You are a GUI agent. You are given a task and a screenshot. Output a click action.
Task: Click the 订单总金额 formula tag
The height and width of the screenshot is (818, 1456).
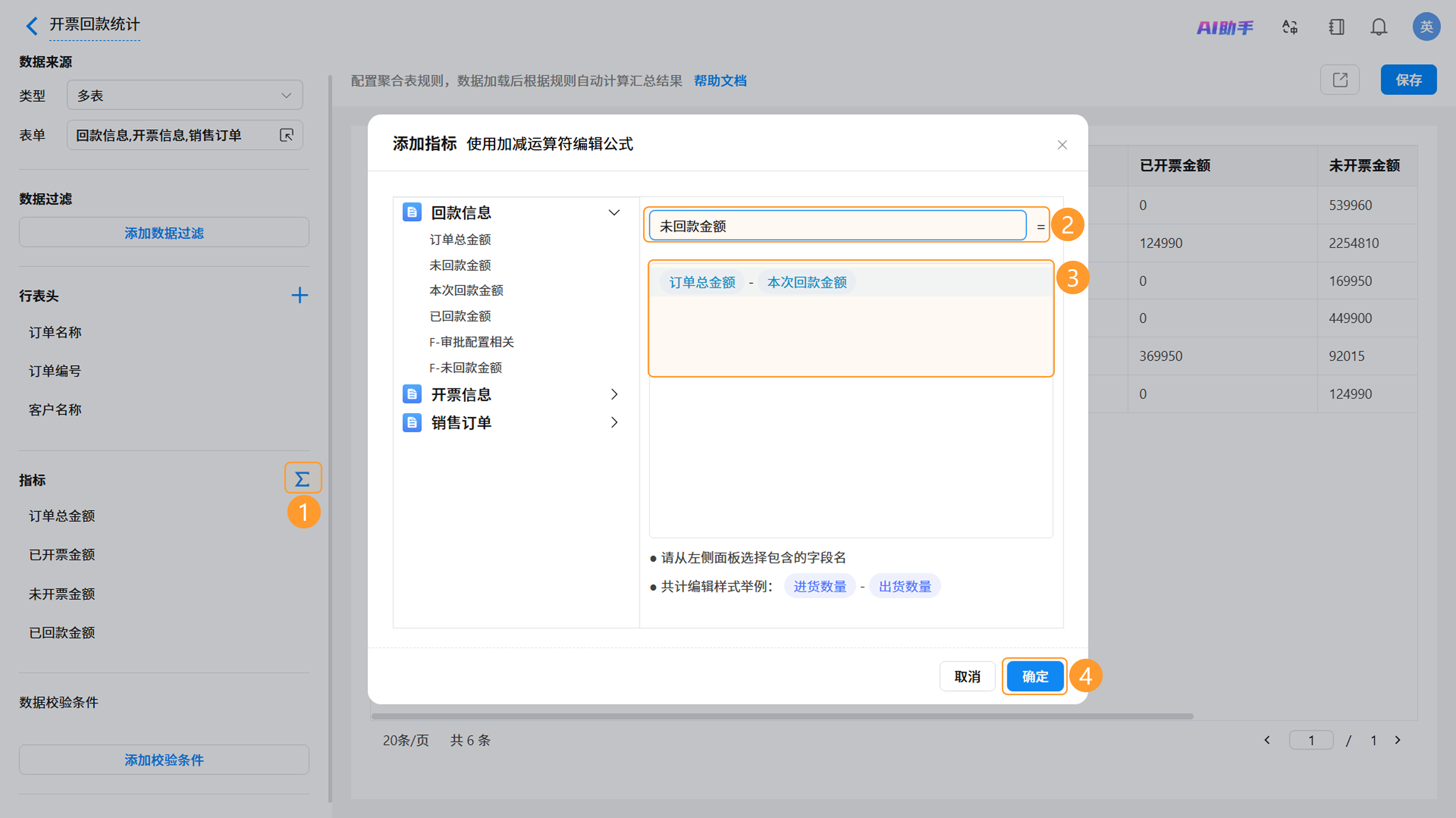(702, 282)
